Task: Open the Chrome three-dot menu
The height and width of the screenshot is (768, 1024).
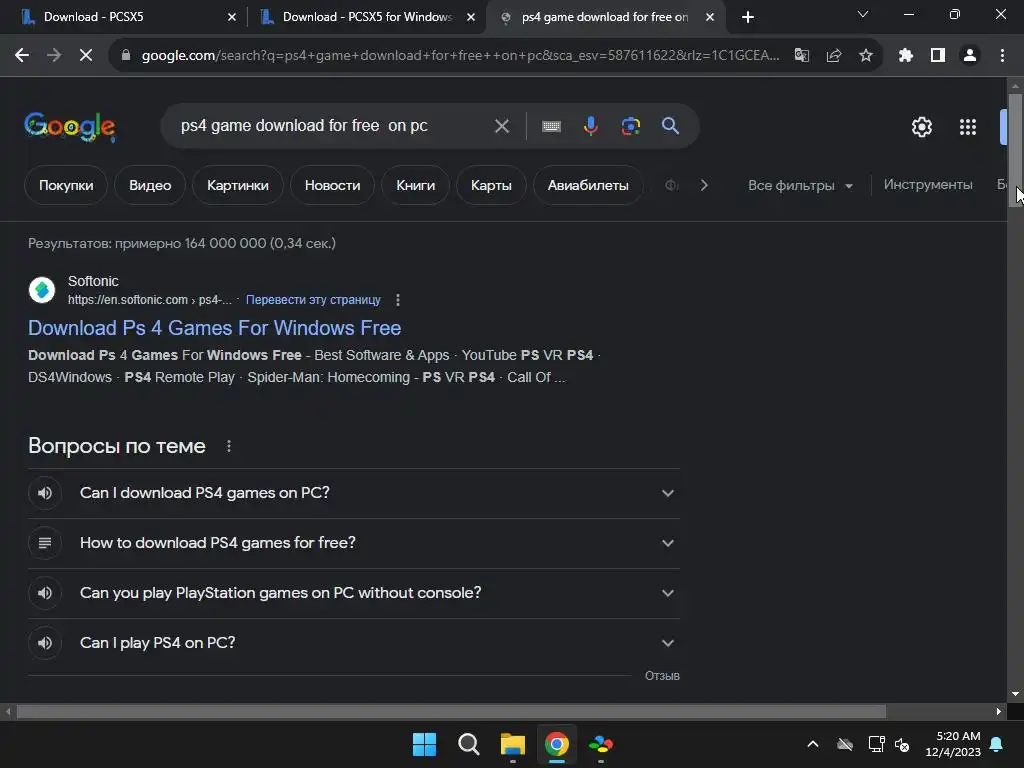Action: (1002, 56)
